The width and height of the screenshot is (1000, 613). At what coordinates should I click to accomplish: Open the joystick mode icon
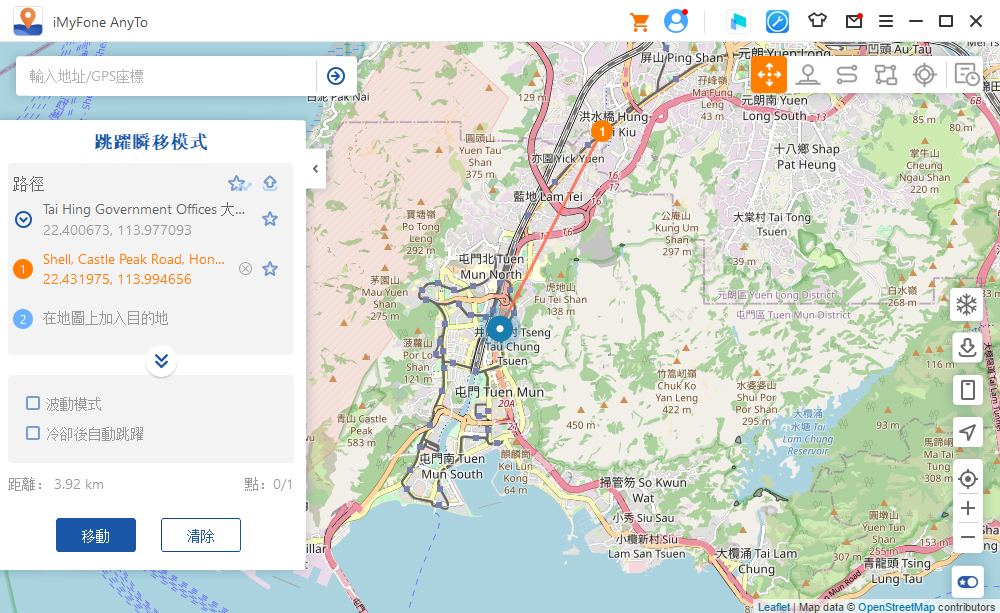coord(925,74)
